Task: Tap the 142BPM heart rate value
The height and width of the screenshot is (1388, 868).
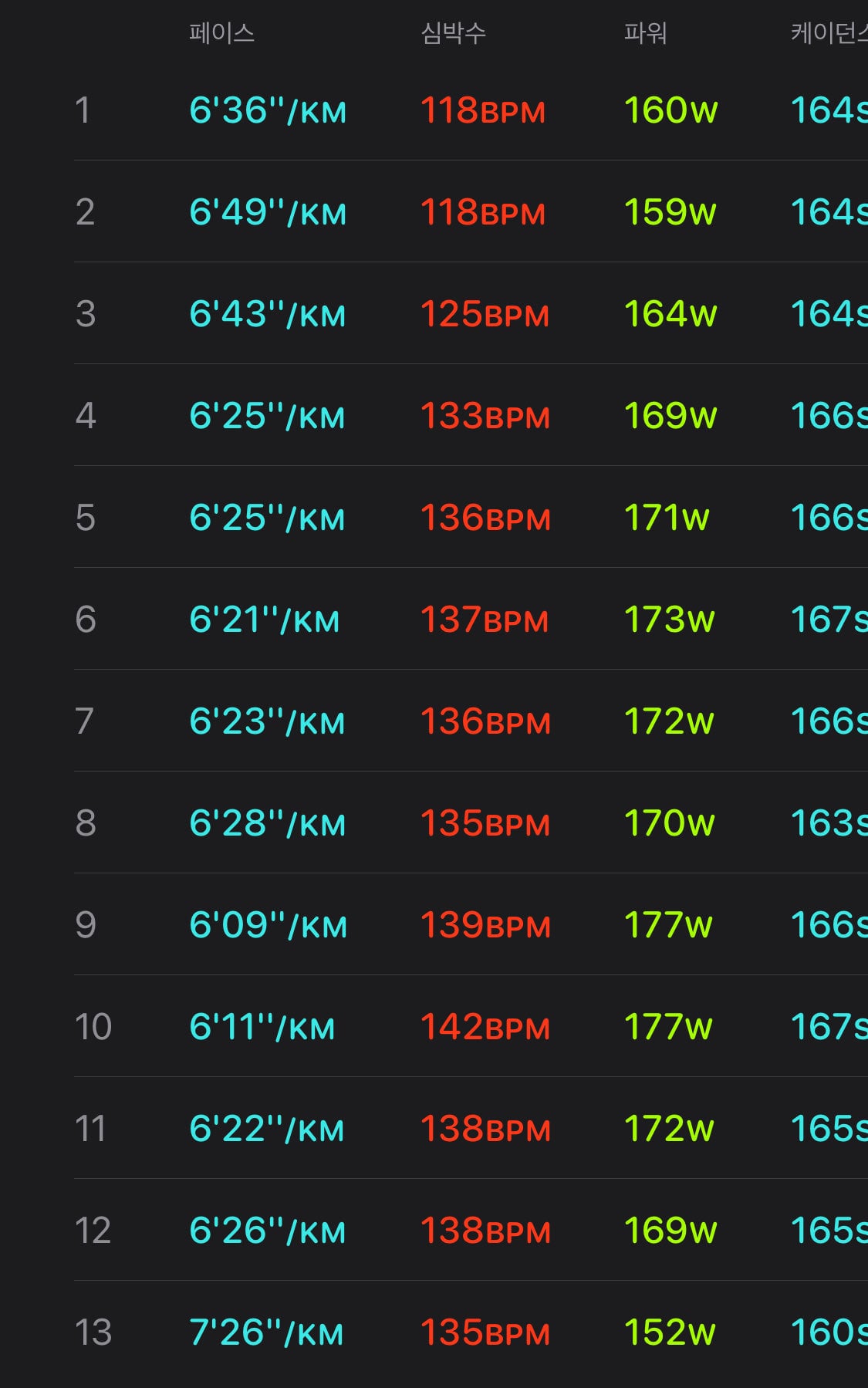Action: tap(485, 1026)
